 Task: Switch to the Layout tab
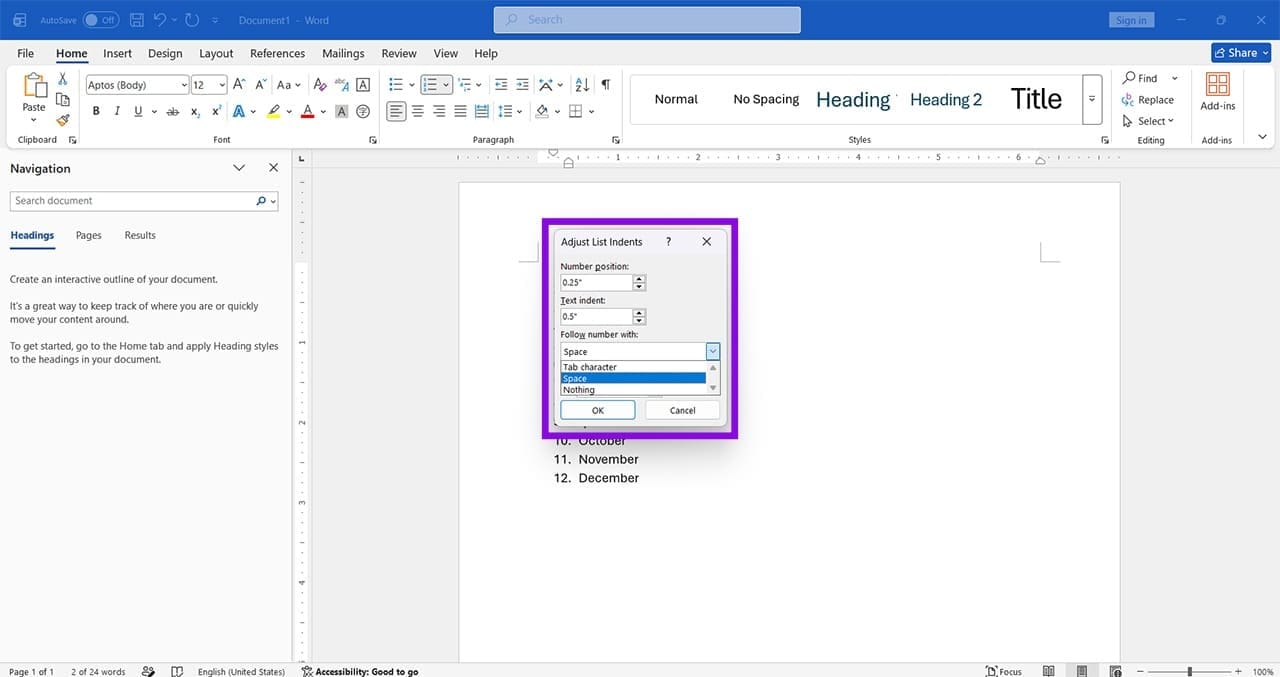pyautogui.click(x=216, y=53)
